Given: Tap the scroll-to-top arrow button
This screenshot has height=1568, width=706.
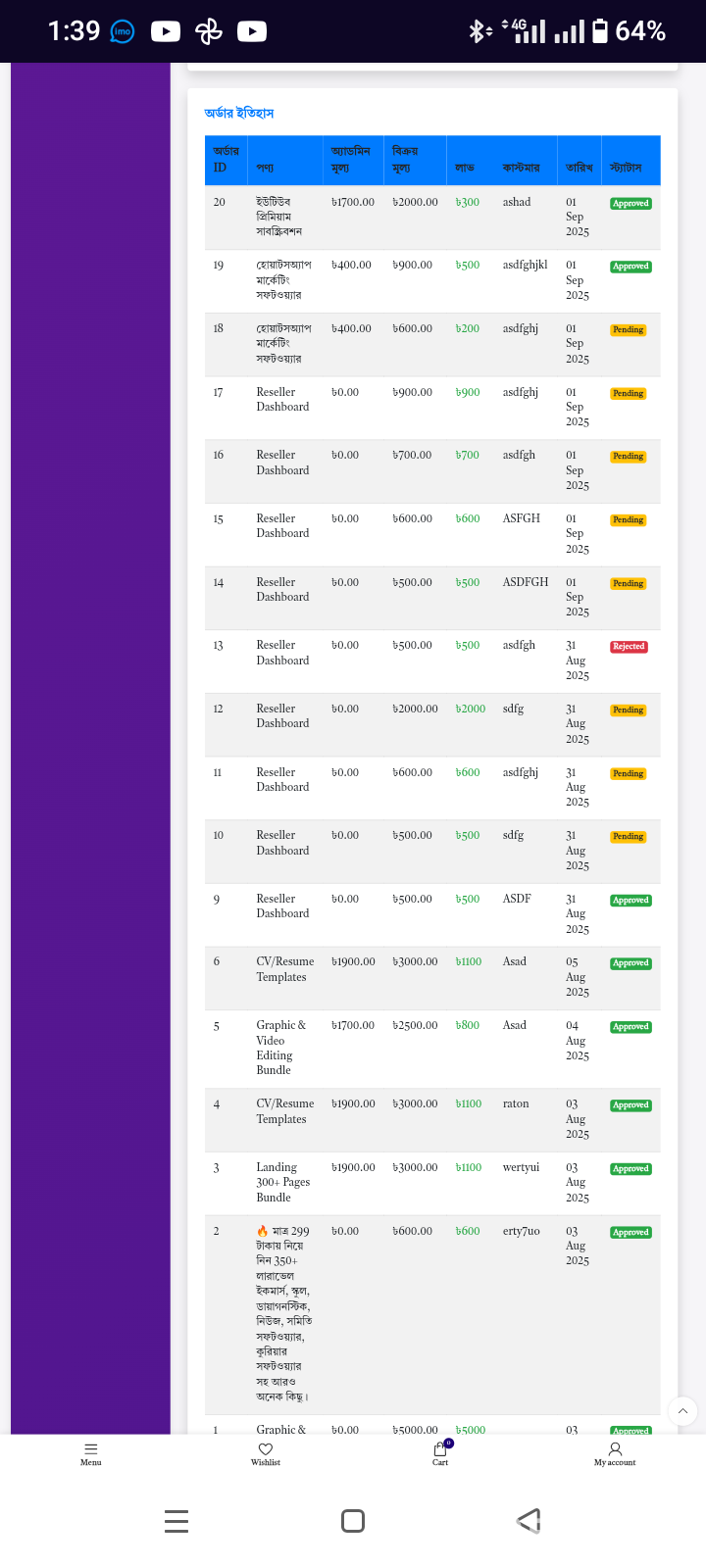Looking at the screenshot, I should pos(682,1411).
